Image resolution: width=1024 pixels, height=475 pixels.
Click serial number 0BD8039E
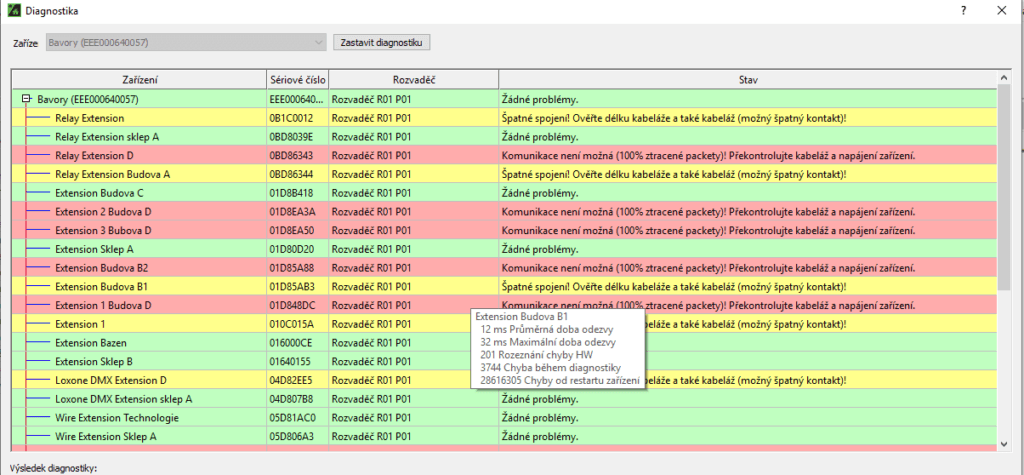[292, 137]
